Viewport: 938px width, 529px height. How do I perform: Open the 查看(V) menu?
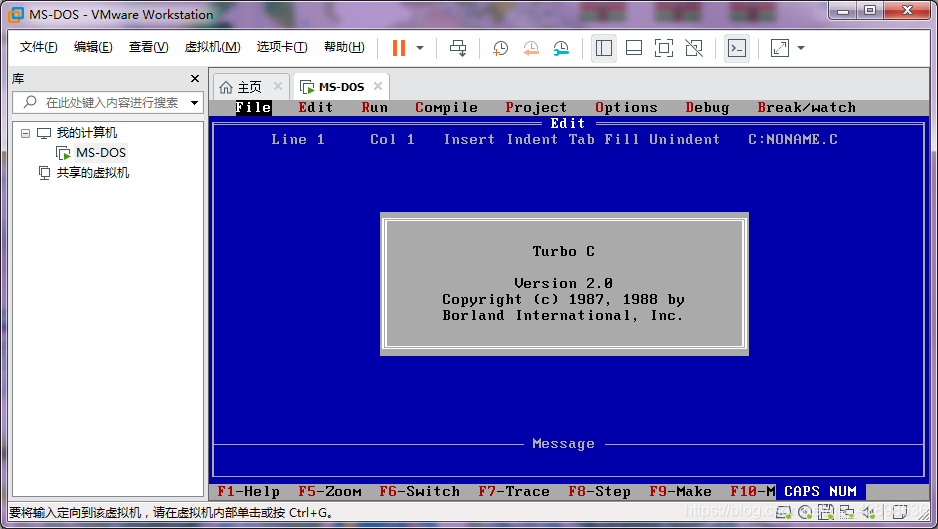pos(148,47)
